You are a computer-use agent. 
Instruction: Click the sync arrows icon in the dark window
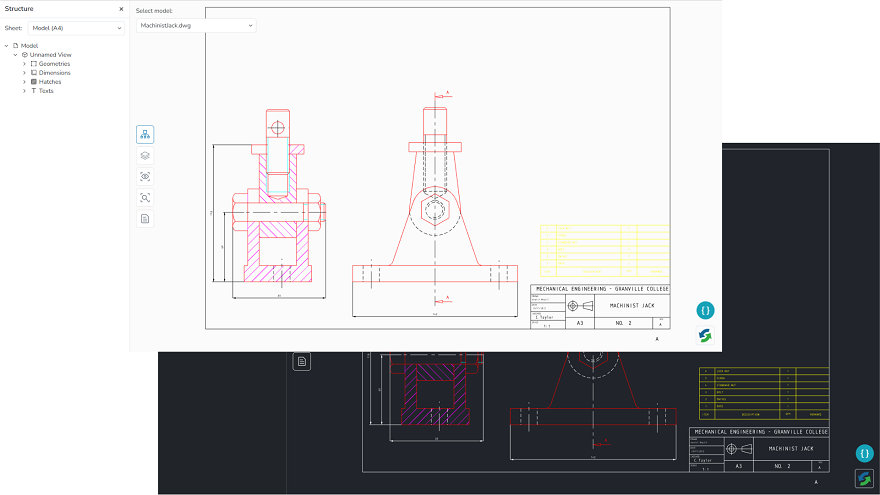(865, 478)
